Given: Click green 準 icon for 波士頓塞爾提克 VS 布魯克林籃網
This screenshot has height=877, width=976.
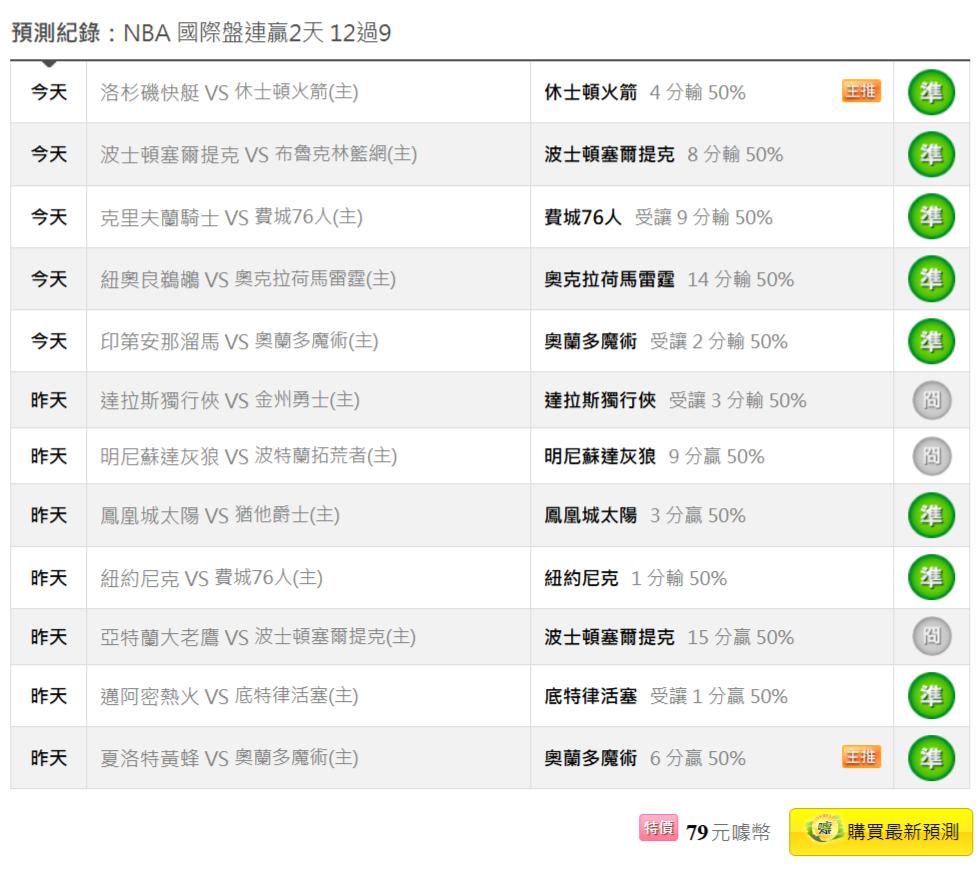Looking at the screenshot, I should 931,154.
